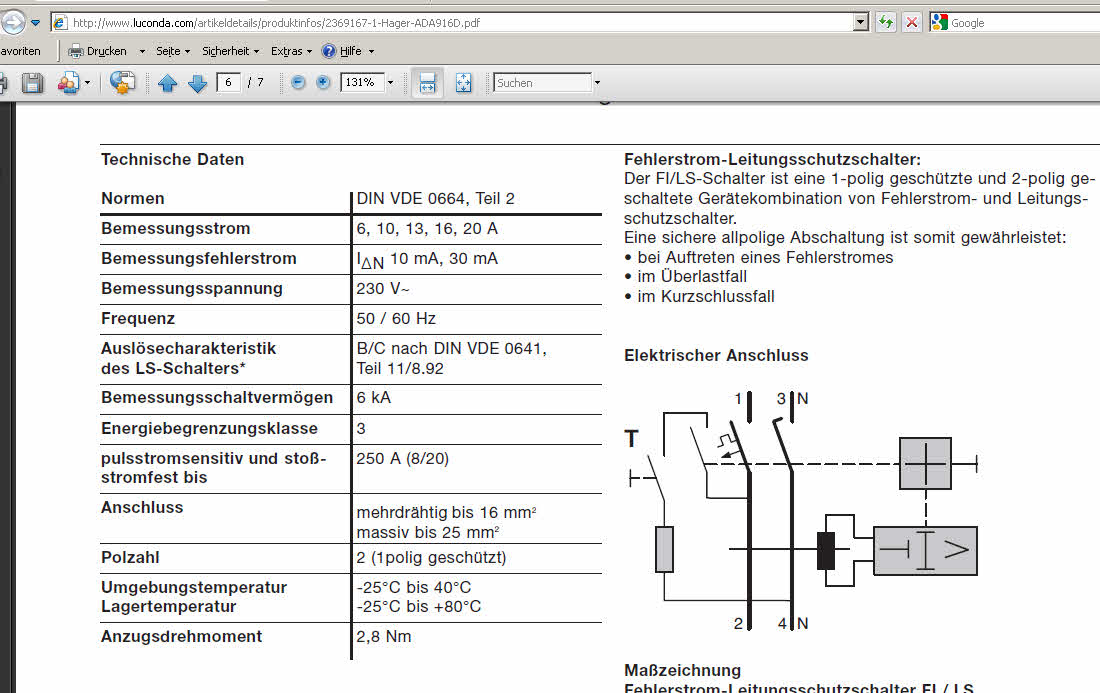Click the Google search branding icon

point(938,21)
